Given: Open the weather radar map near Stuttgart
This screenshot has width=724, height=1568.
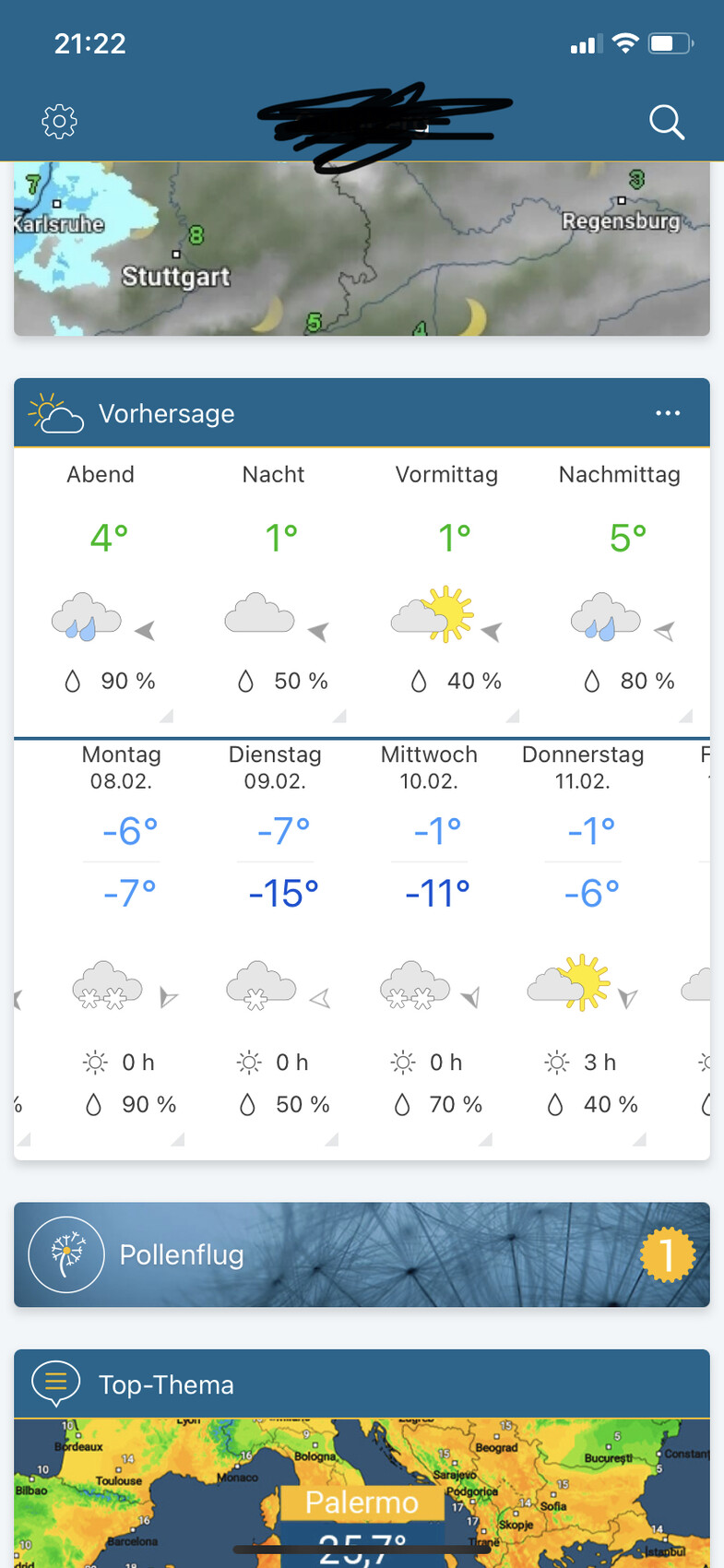Looking at the screenshot, I should (x=362, y=249).
